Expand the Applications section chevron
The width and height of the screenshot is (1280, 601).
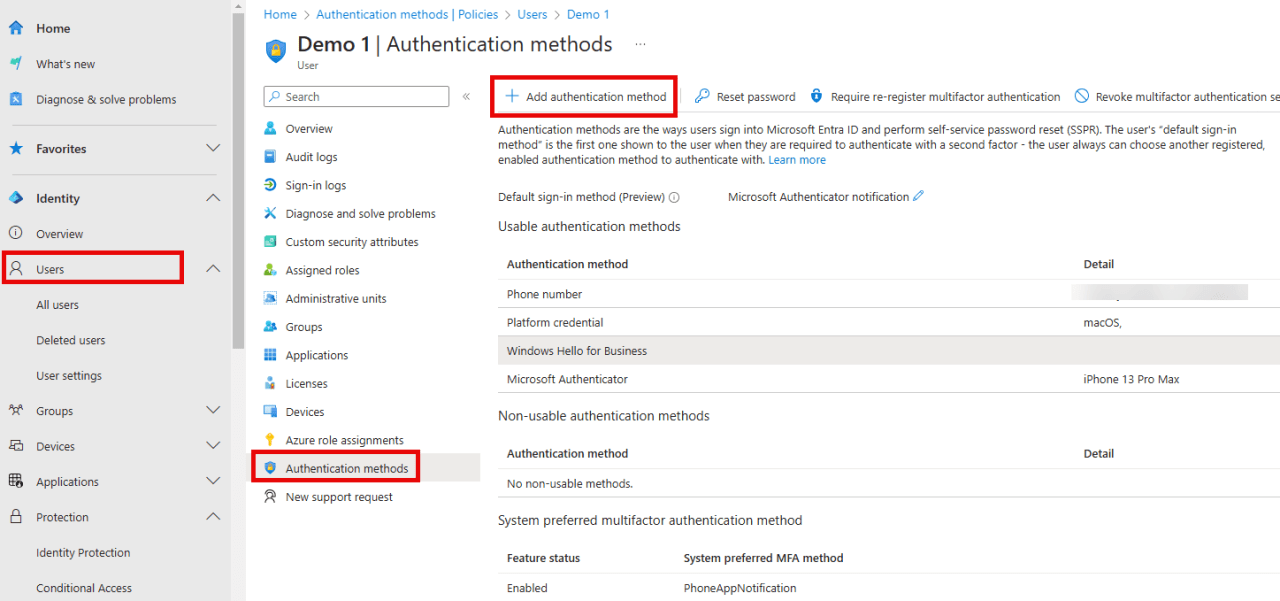(213, 481)
